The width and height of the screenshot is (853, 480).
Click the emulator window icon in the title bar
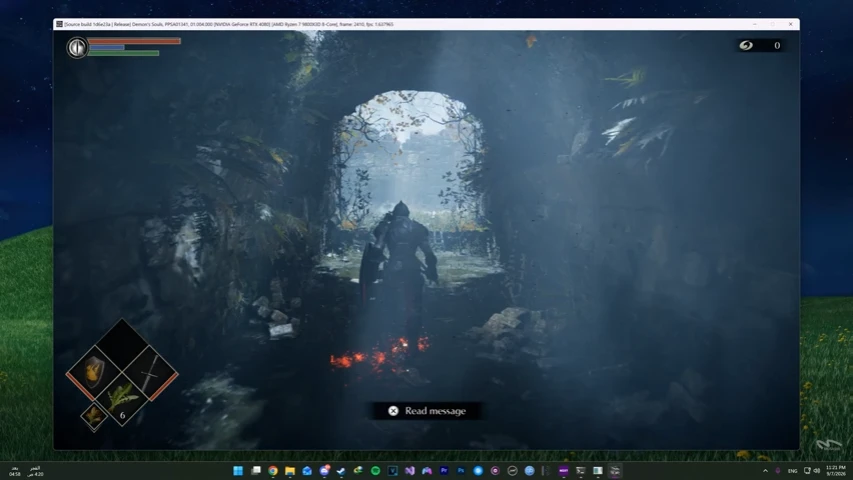(59, 24)
